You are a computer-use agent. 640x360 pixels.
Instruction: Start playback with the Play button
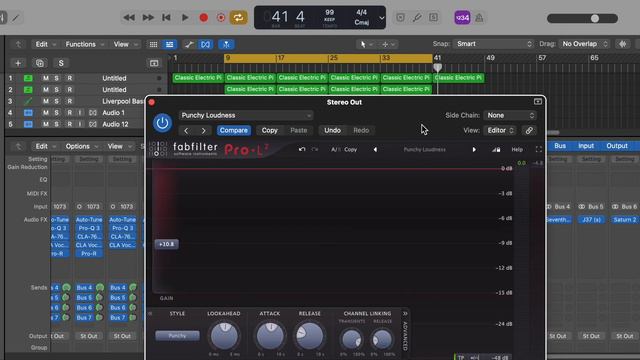pyautogui.click(x=185, y=18)
